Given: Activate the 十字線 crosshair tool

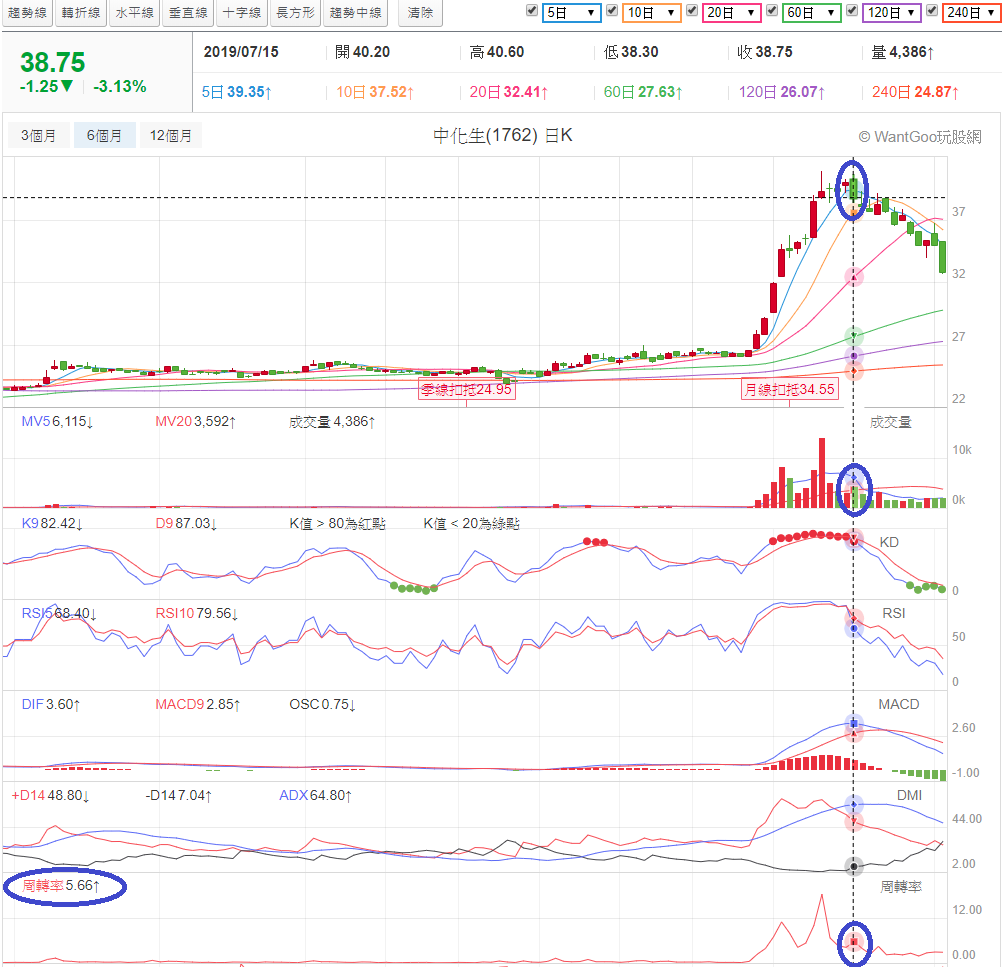Looking at the screenshot, I should point(241,13).
